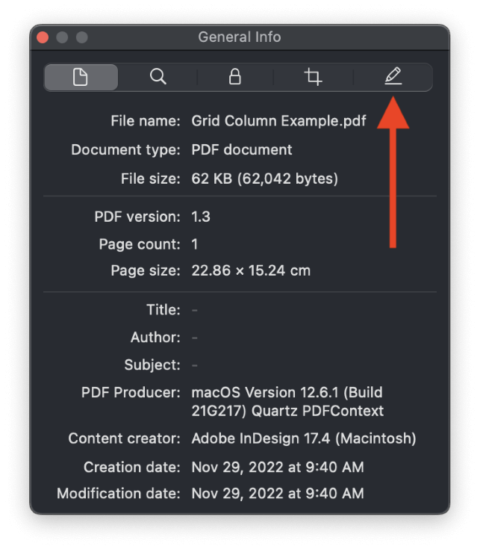Click the Adobe InDesign content creator value
Image resolution: width=480 pixels, height=549 pixels.
(304, 439)
